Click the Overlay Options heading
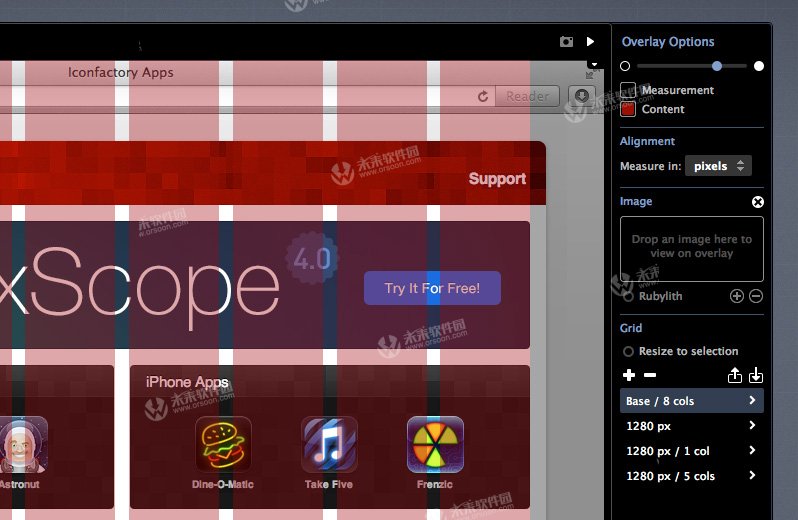 coord(668,42)
